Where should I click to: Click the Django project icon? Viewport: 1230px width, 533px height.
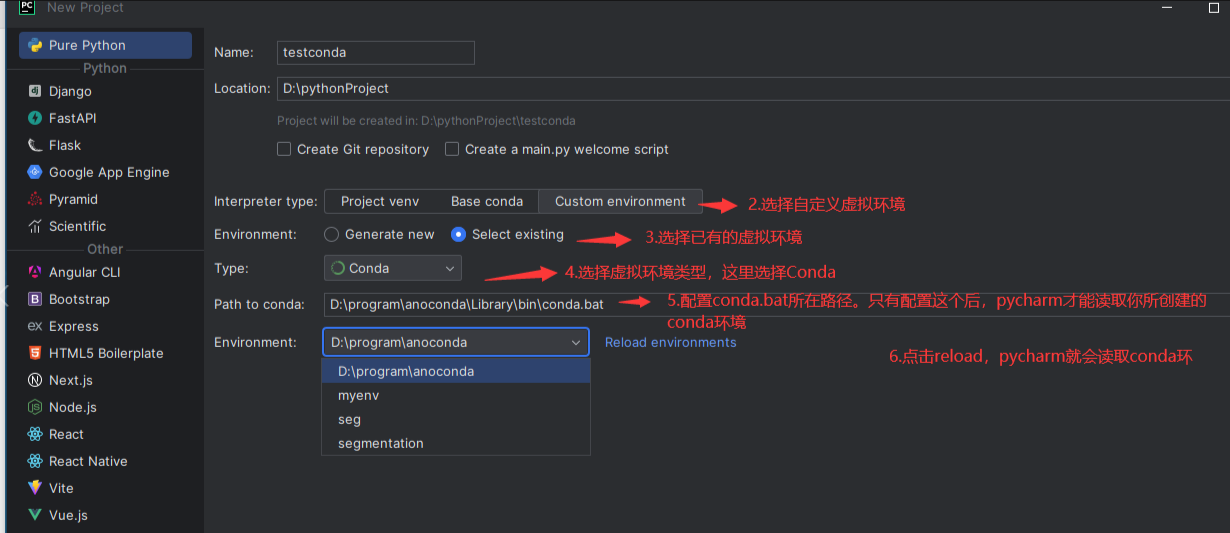[x=35, y=91]
